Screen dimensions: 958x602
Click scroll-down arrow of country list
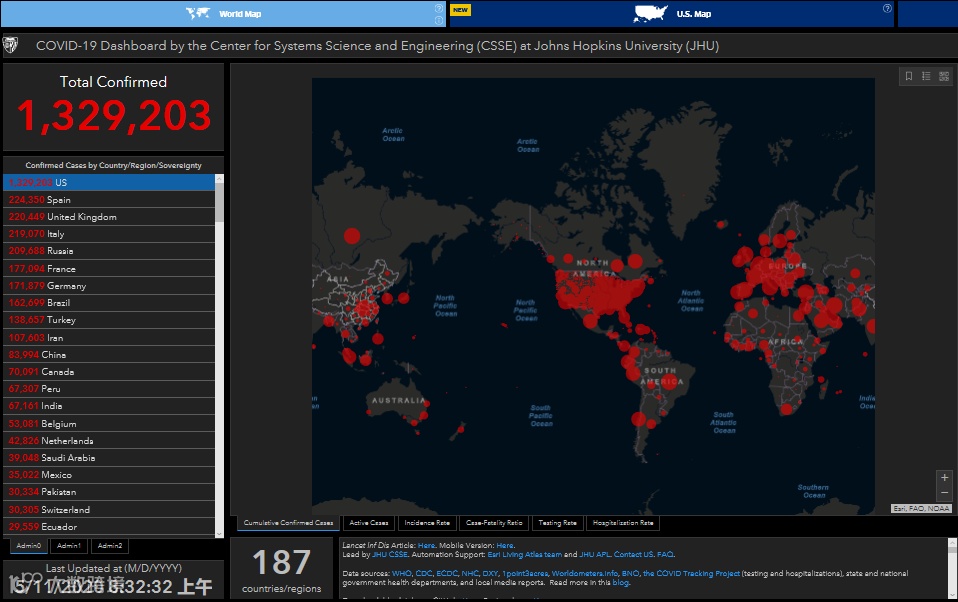[219, 534]
